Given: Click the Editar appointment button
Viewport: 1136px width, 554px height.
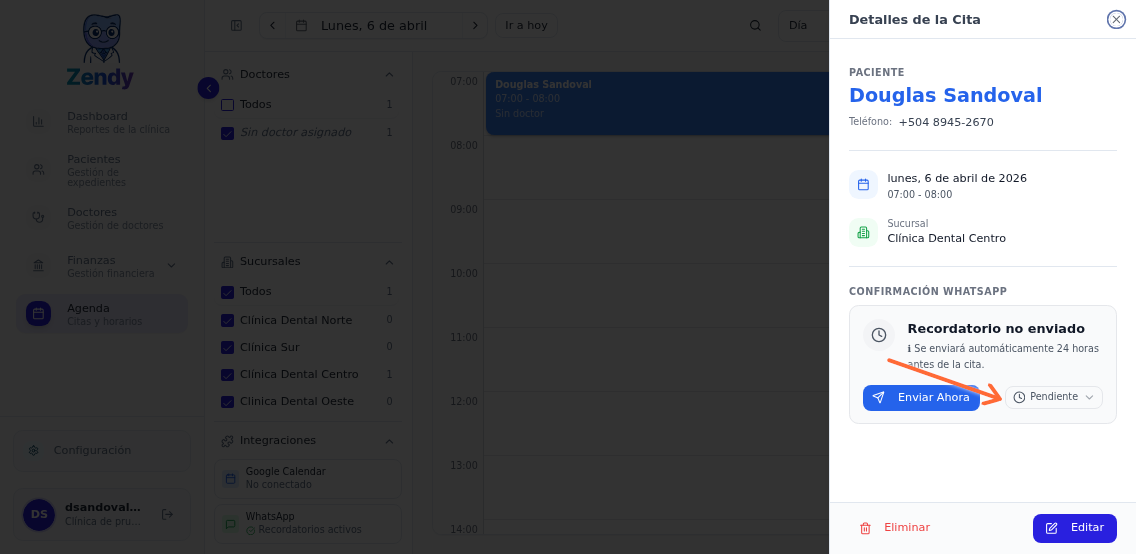Looking at the screenshot, I should [x=1074, y=528].
